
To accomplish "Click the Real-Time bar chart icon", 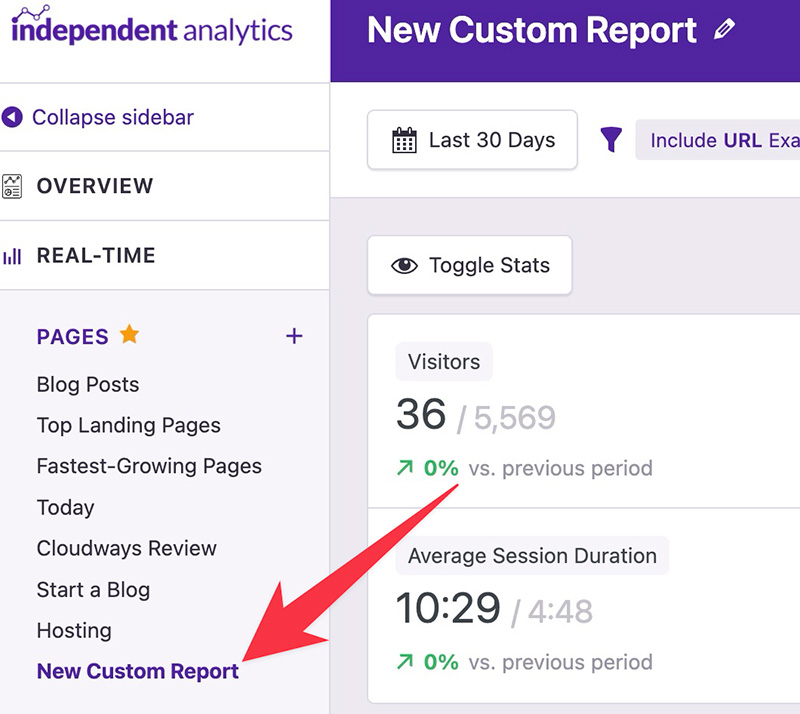I will [x=12, y=256].
